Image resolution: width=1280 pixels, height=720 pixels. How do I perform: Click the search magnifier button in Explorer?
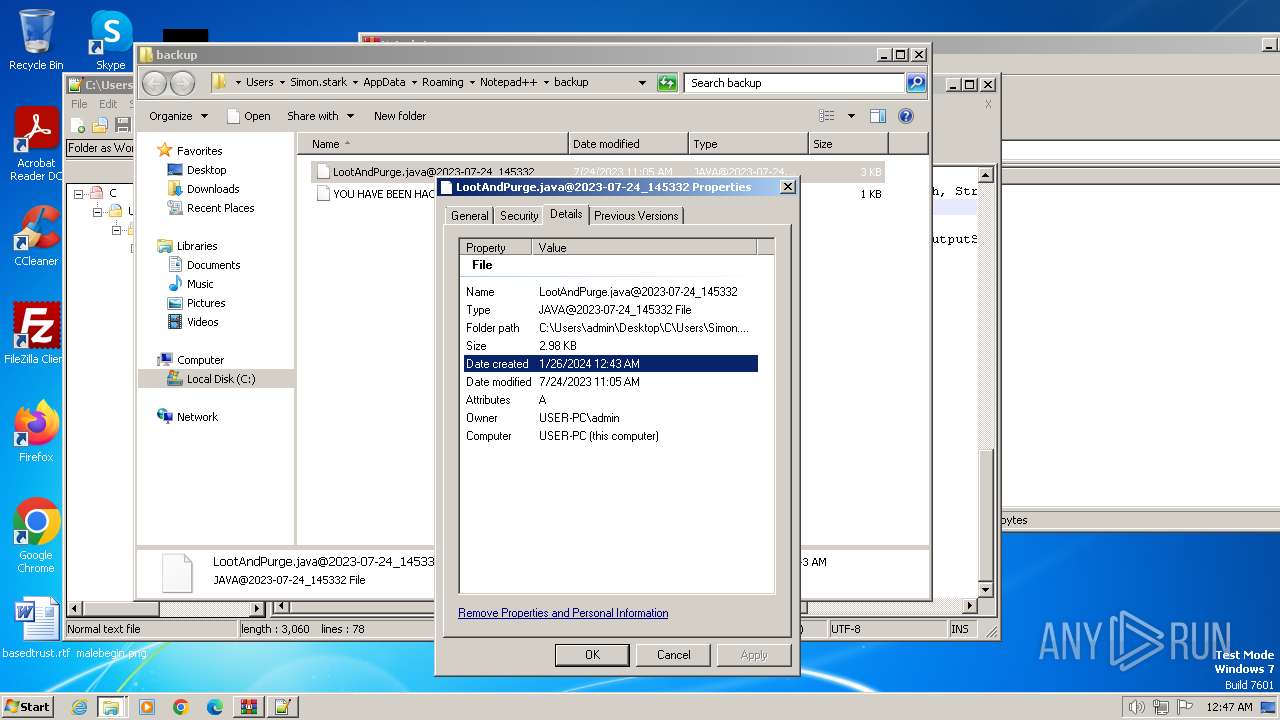click(916, 83)
